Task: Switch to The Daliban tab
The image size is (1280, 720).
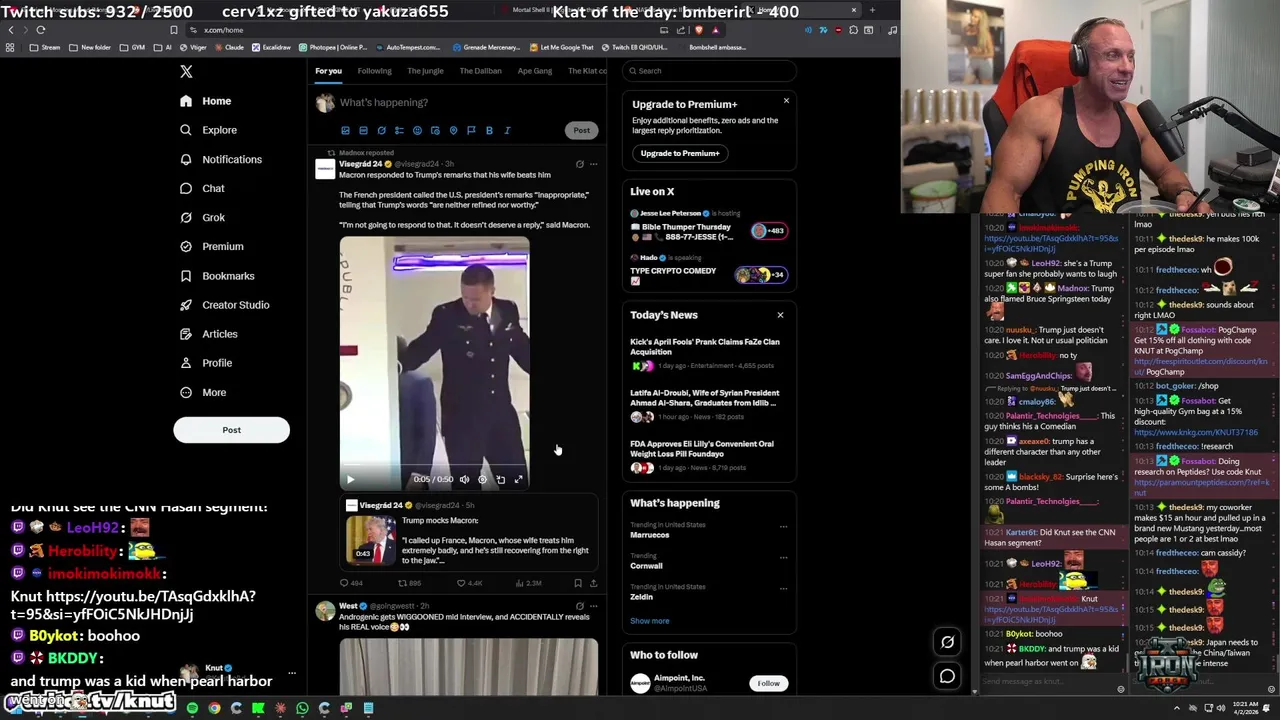Action: (480, 71)
